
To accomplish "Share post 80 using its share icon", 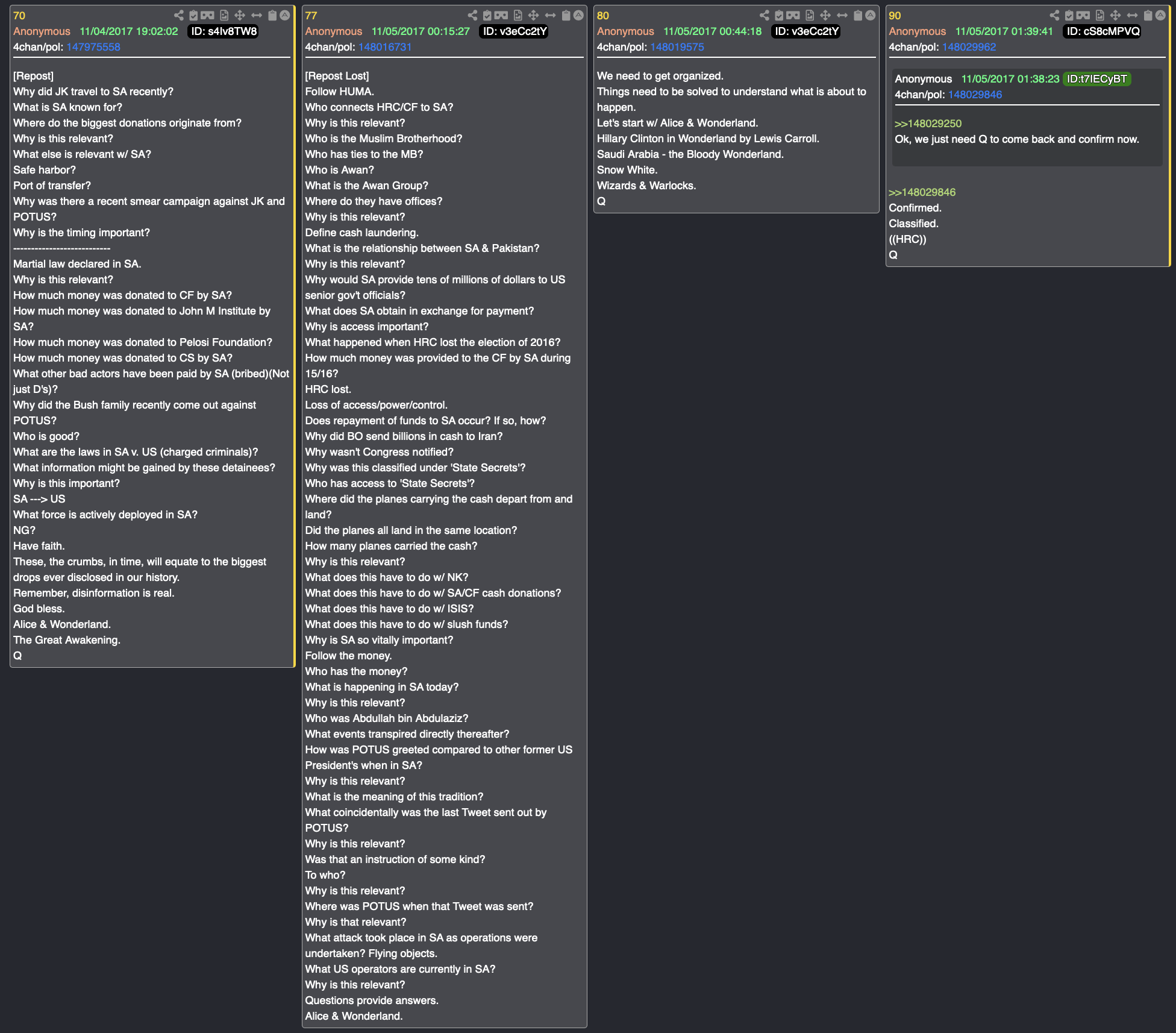I will click(x=765, y=15).
